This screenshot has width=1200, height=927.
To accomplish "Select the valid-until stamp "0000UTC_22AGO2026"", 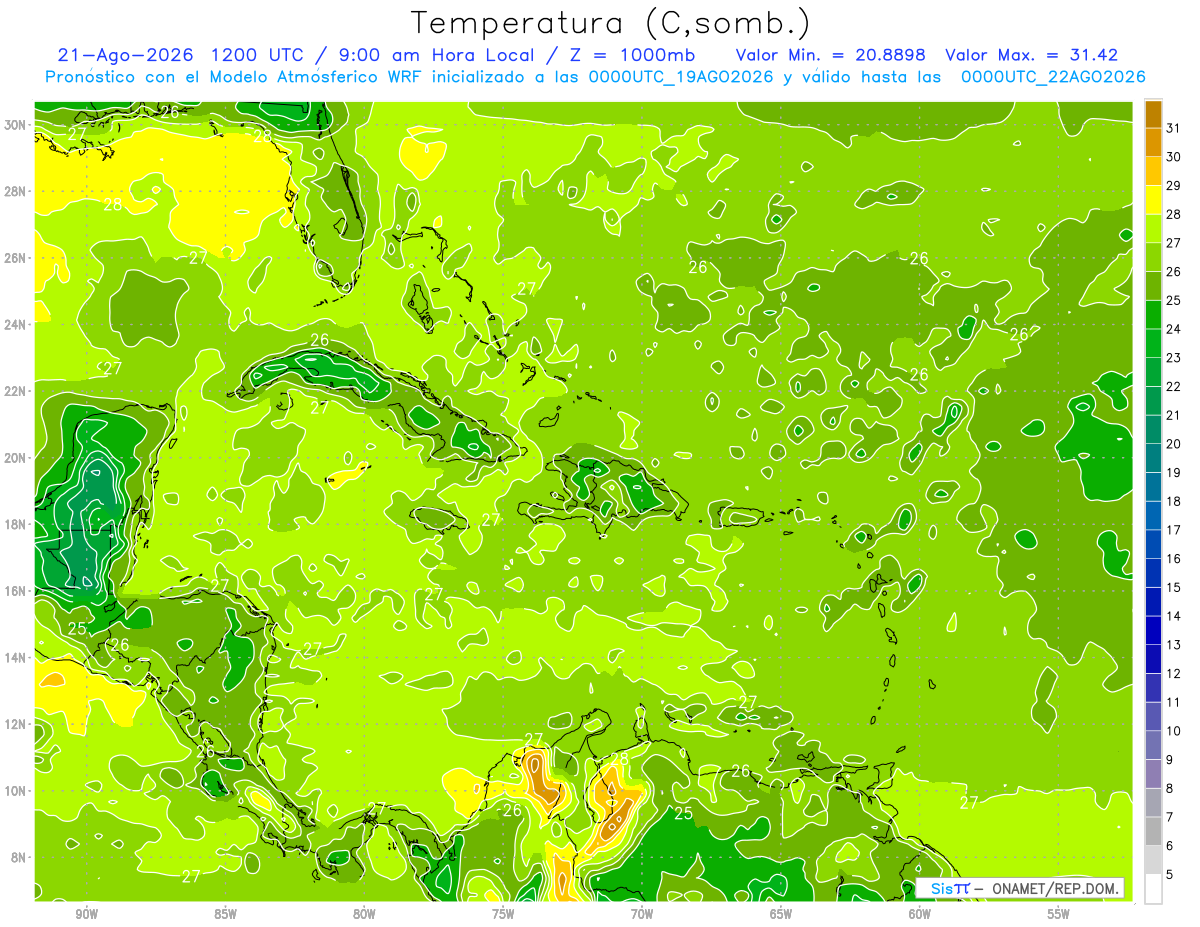I will point(1053,77).
